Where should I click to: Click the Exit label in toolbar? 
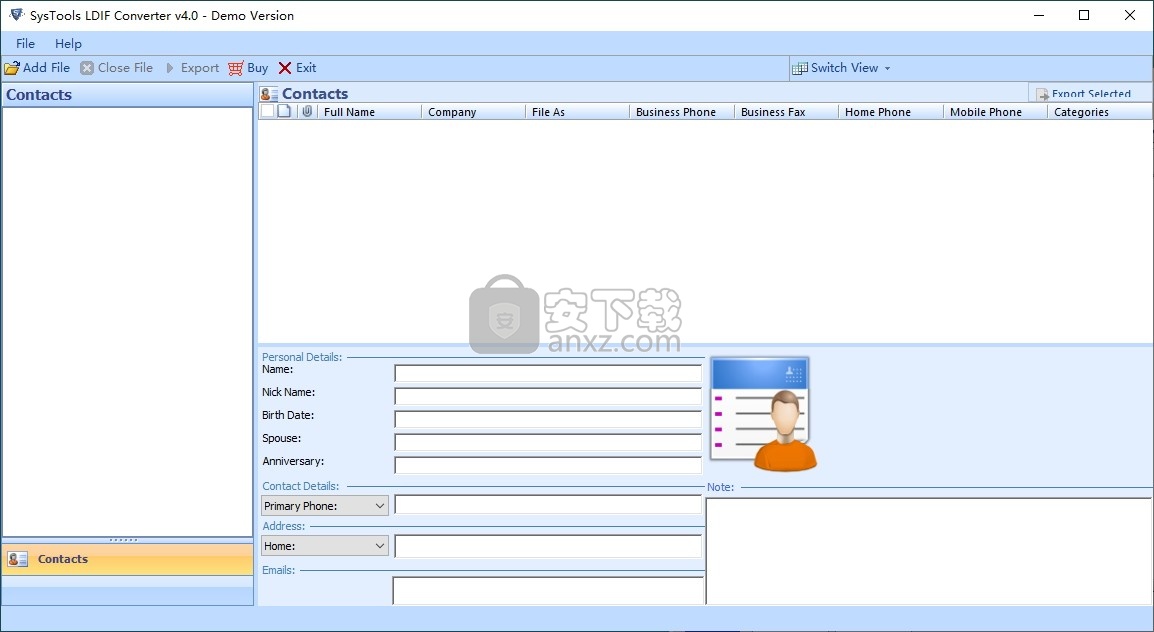click(x=306, y=68)
